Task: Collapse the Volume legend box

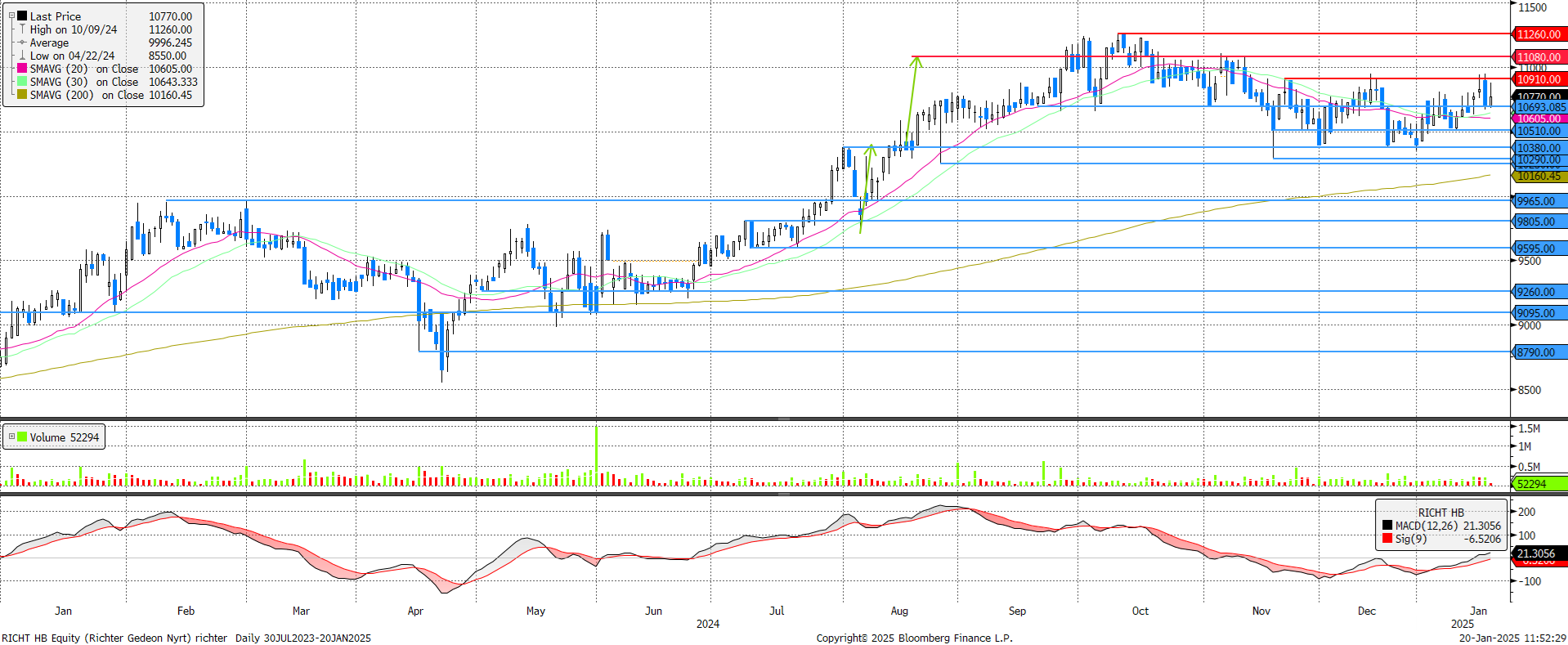Action: 11,437
